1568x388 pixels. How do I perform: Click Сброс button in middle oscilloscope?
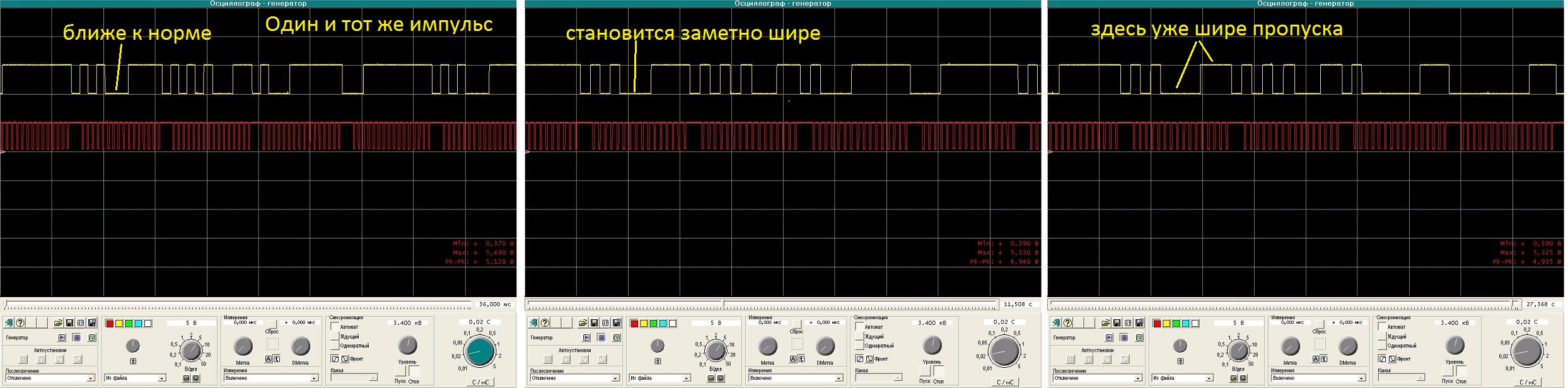tap(797, 324)
